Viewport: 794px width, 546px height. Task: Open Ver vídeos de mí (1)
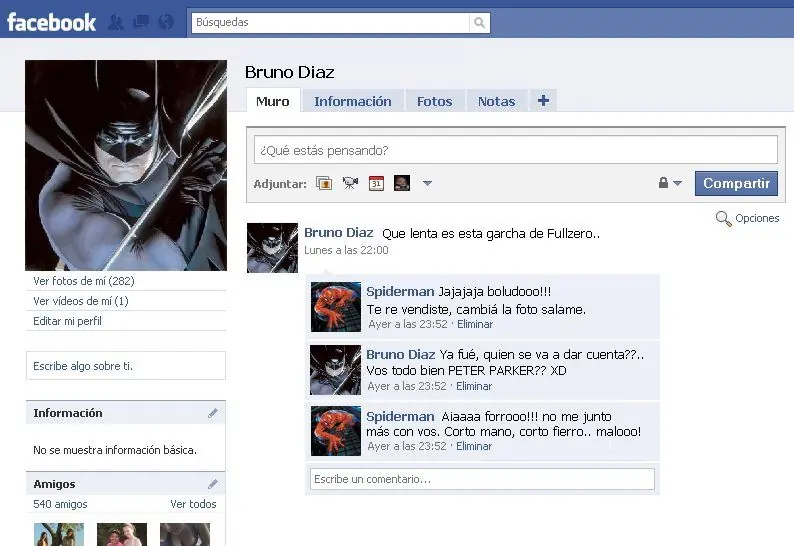[81, 301]
